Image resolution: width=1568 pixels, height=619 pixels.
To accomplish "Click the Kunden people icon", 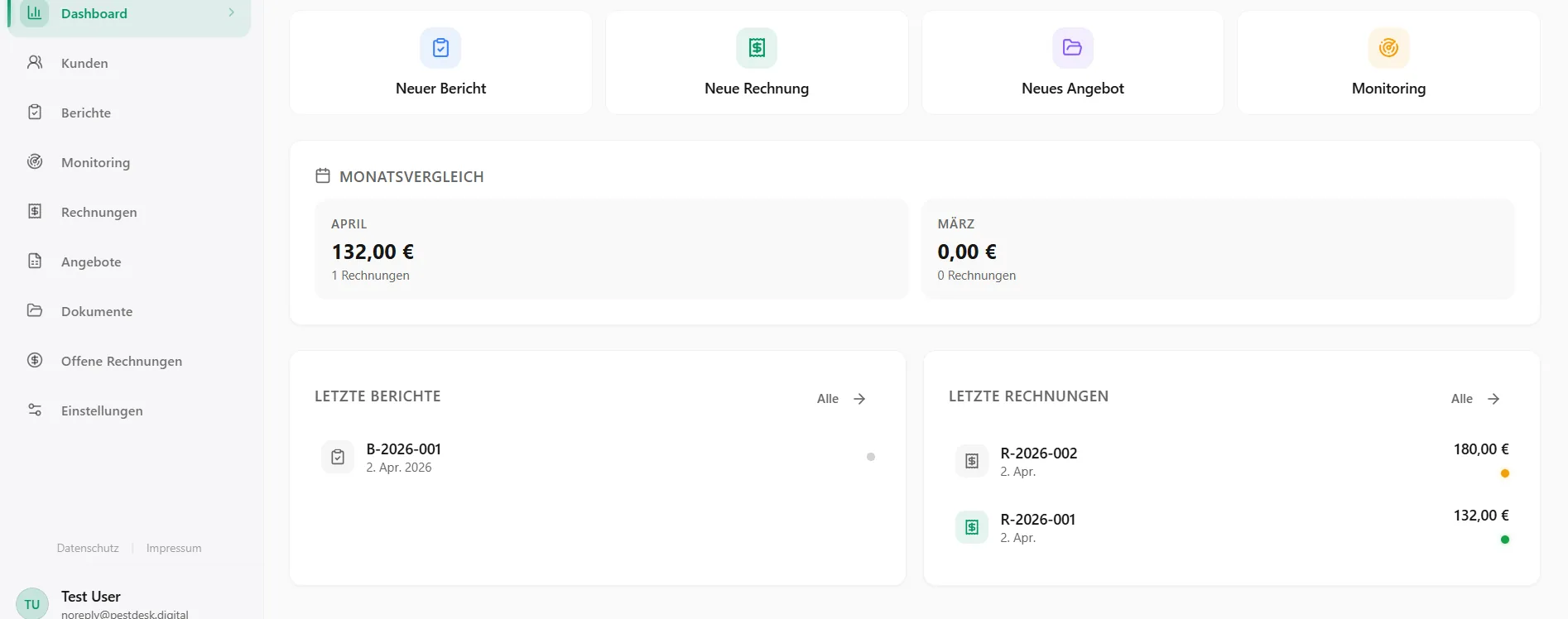I will [x=35, y=62].
